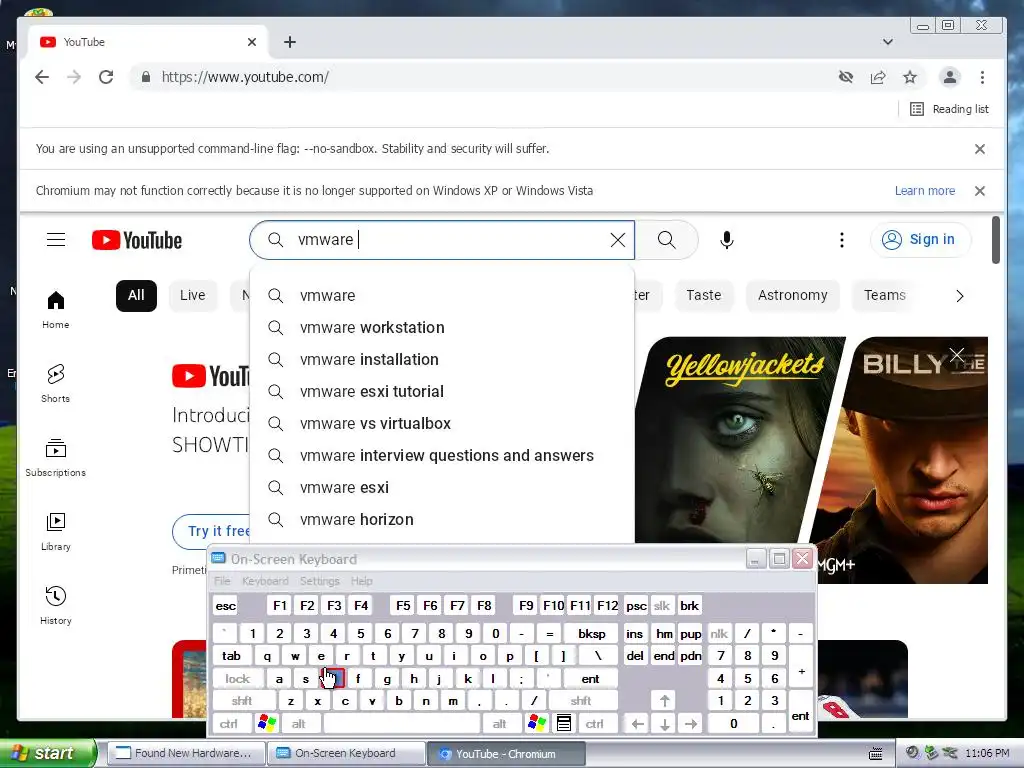Dismiss the no-sandbox warning bar
Viewport: 1024px width, 768px height.
(980, 149)
